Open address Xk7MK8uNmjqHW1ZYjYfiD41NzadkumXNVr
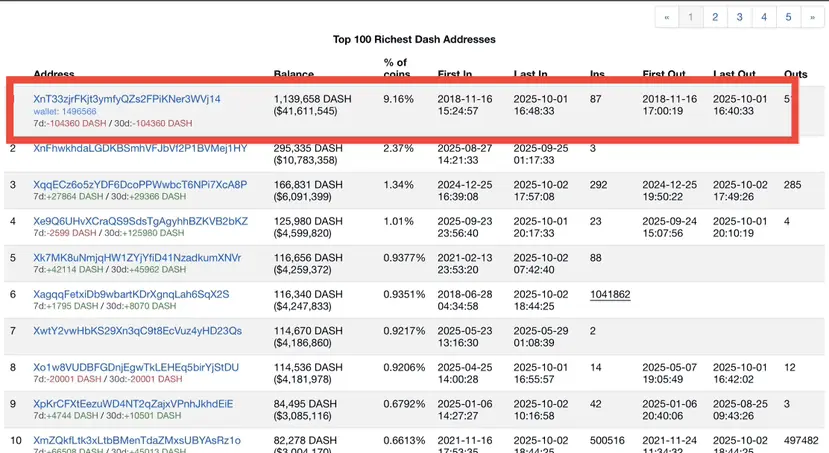This screenshot has width=829, height=453. pyautogui.click(x=137, y=257)
